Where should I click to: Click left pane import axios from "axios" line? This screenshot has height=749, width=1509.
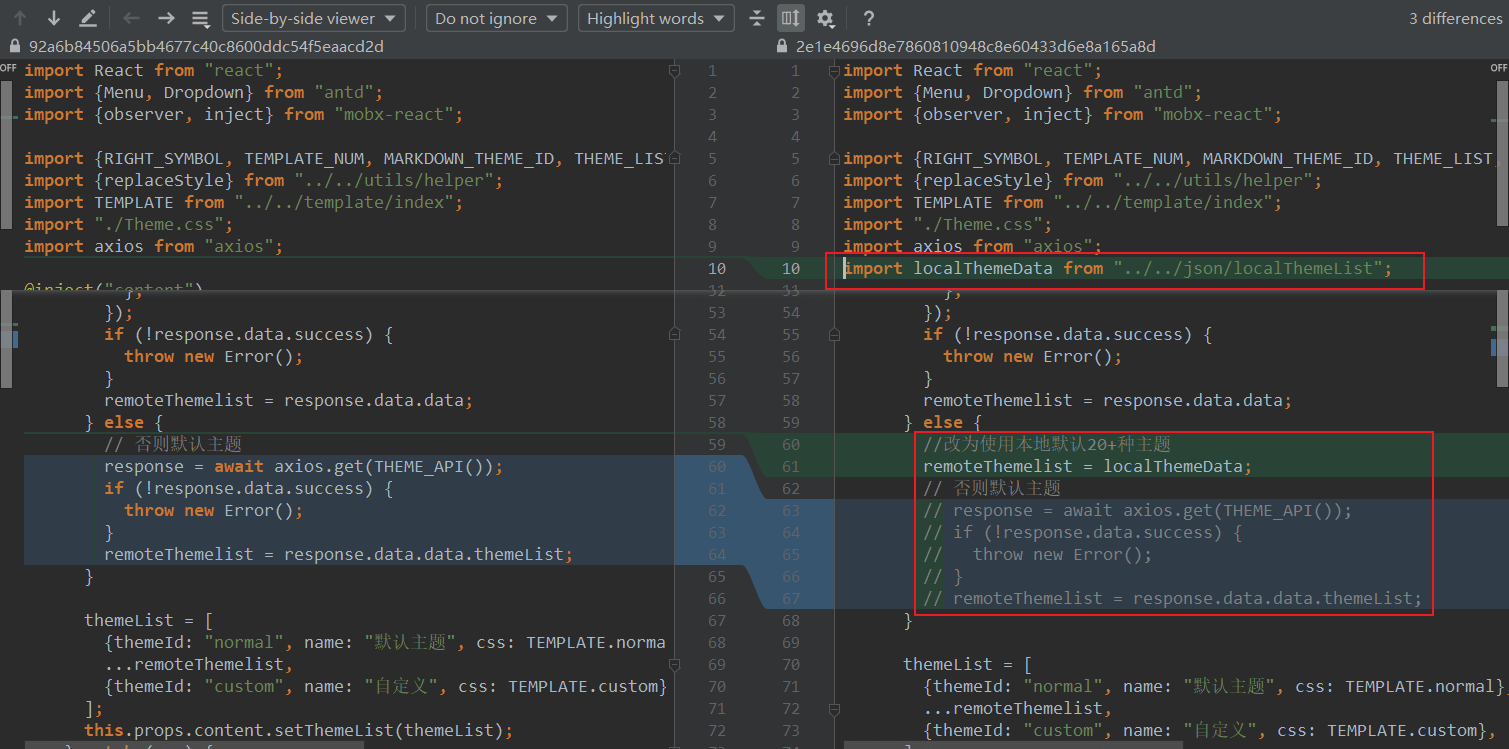[153, 246]
